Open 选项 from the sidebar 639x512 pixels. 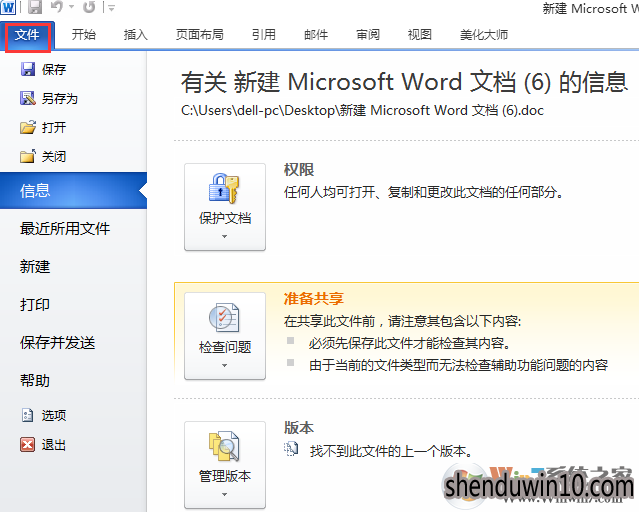coord(54,415)
